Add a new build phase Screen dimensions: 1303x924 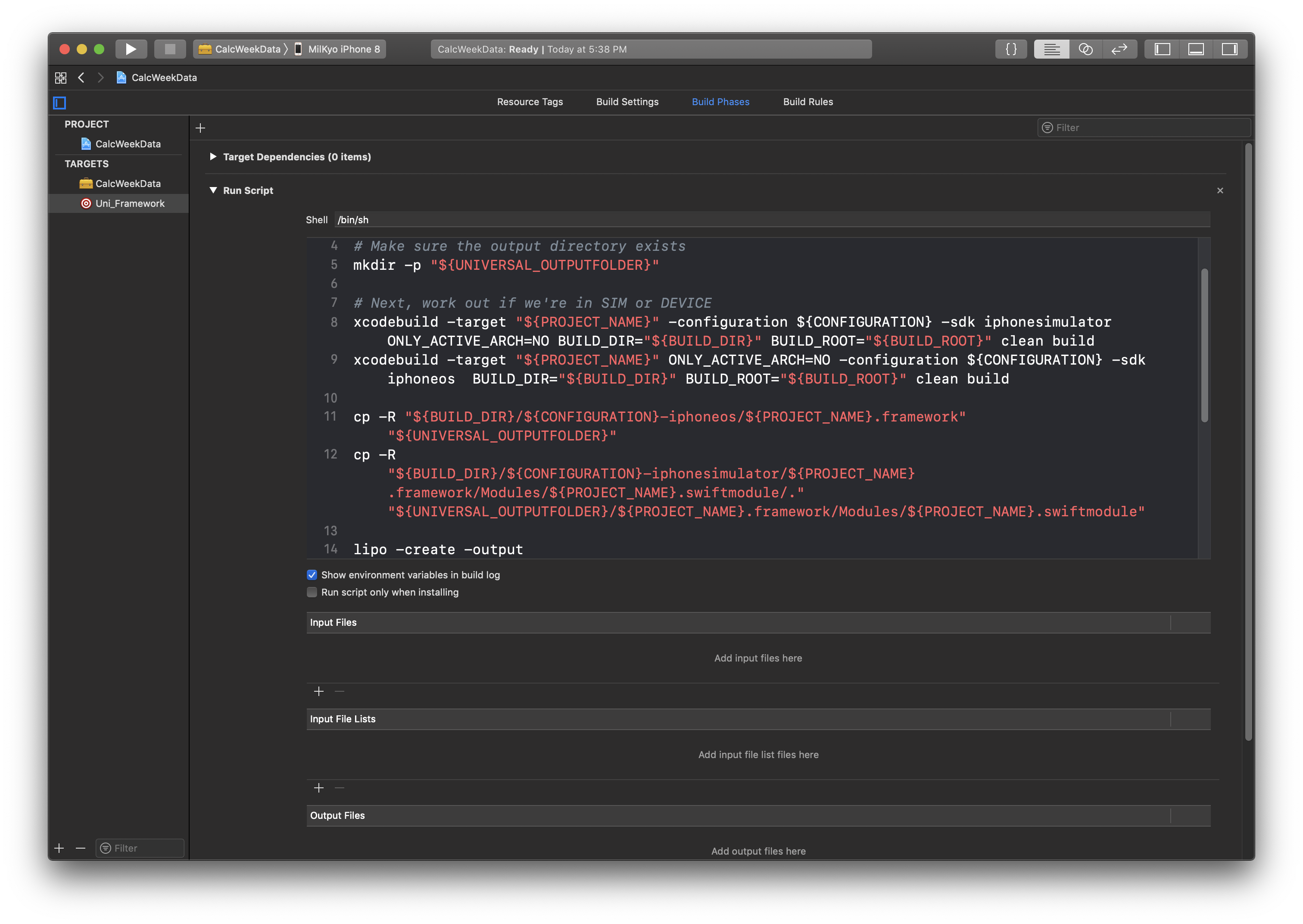pyautogui.click(x=200, y=128)
